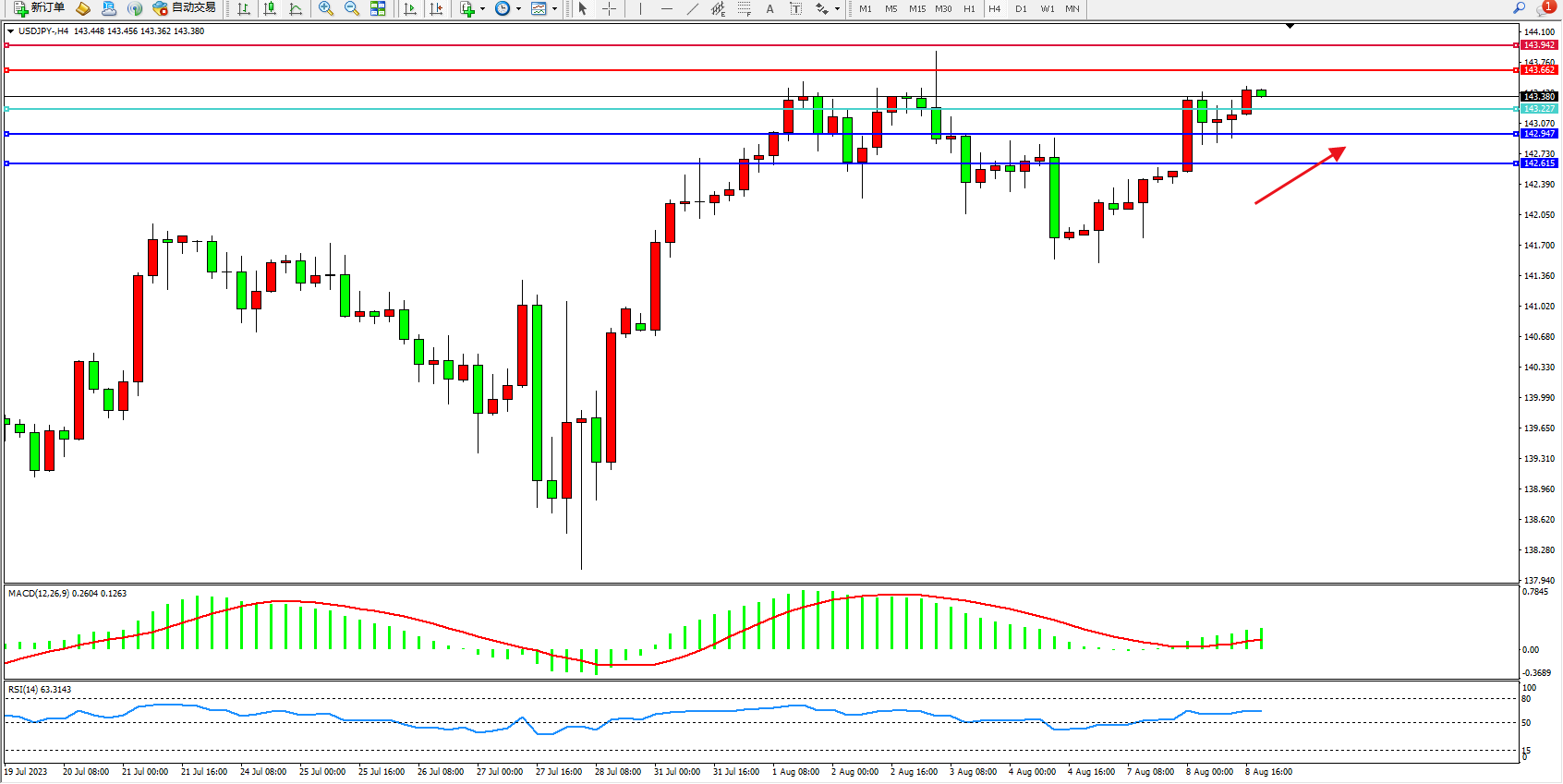Select the Crosshair tool
The width and height of the screenshot is (1563, 784).
[x=609, y=8]
